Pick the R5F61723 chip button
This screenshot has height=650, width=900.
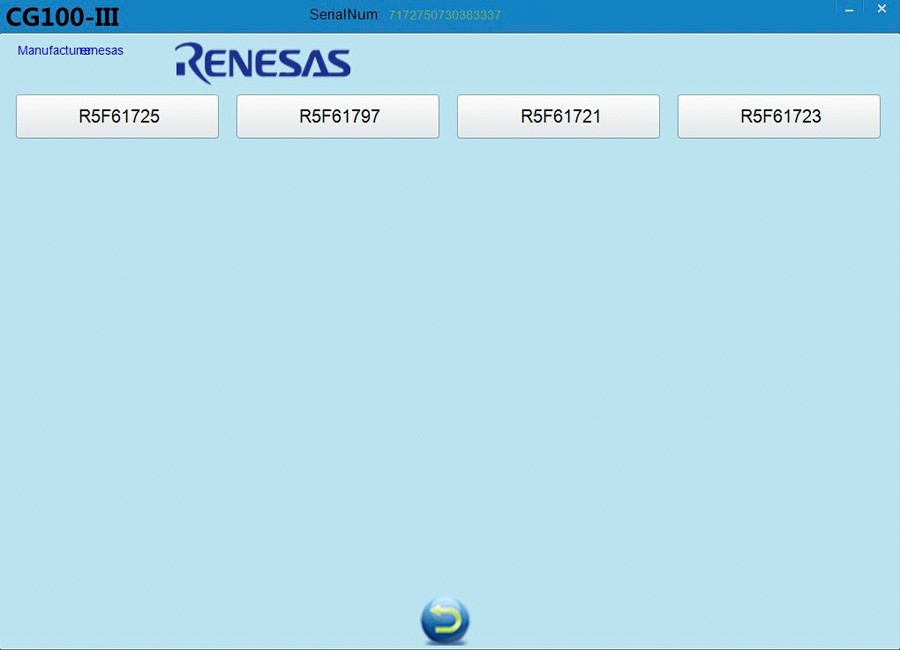pyautogui.click(x=779, y=116)
